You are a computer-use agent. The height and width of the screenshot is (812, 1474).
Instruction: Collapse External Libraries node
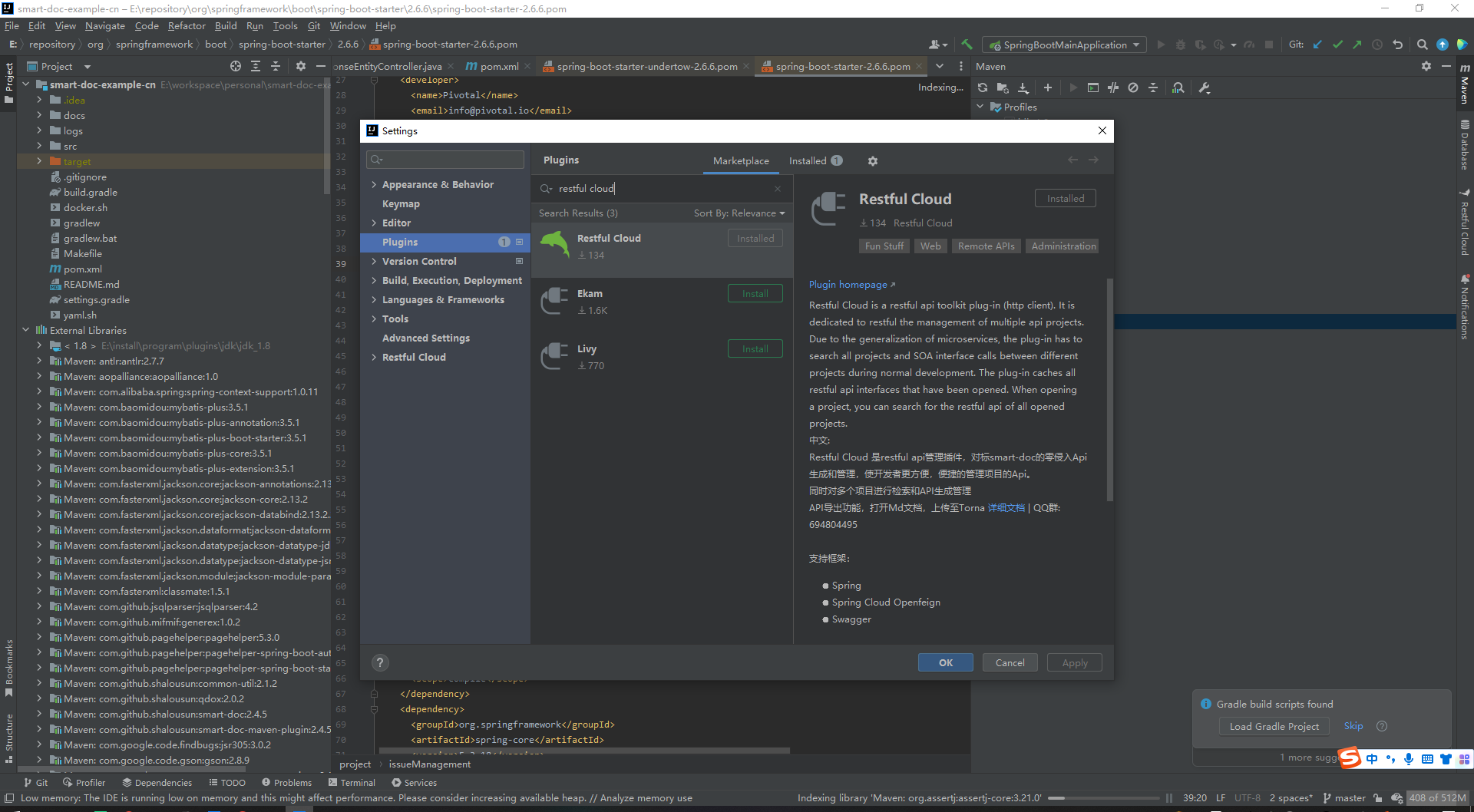pos(25,330)
